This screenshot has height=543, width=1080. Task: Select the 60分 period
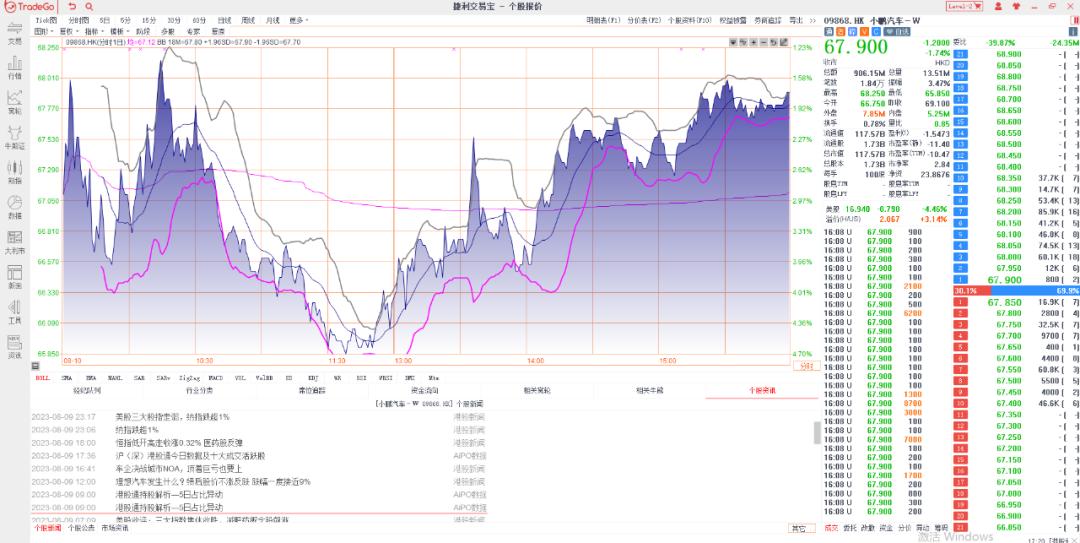coord(199,21)
